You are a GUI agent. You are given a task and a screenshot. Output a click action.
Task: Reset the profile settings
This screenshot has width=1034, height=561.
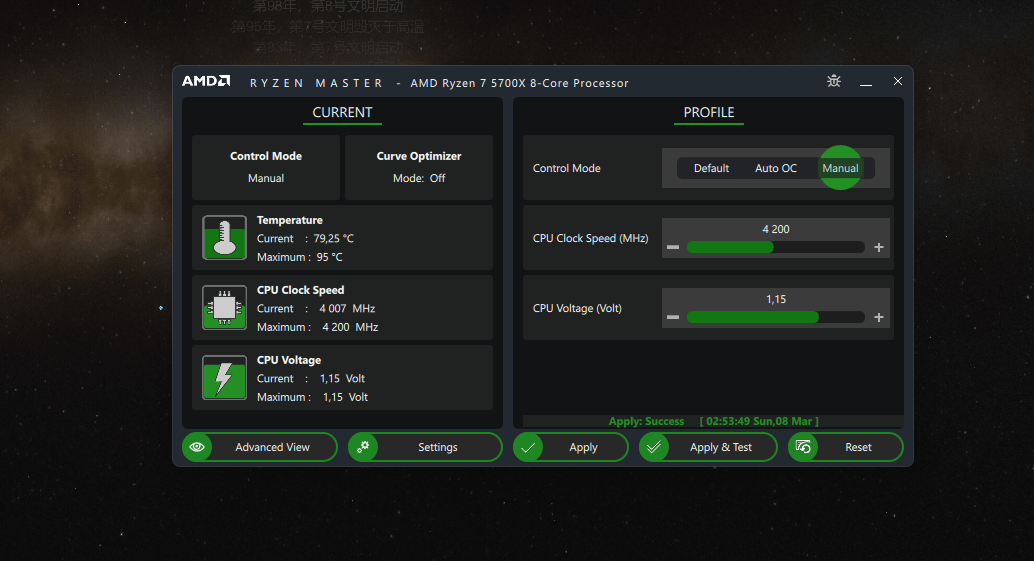845,447
